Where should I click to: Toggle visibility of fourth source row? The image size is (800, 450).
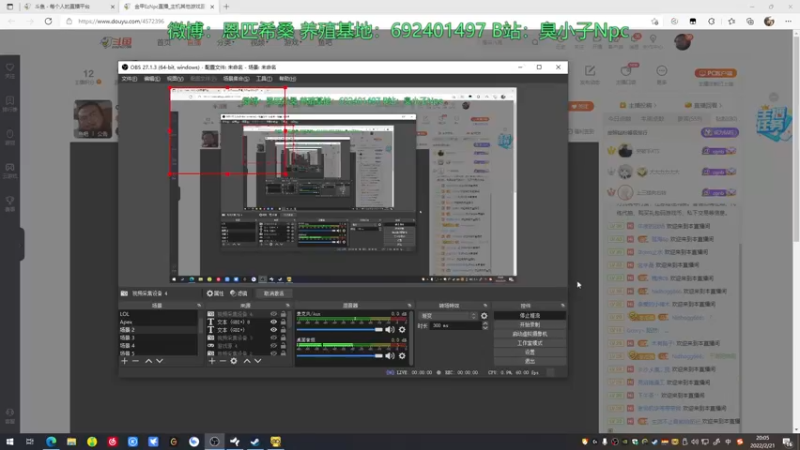[x=273, y=338]
